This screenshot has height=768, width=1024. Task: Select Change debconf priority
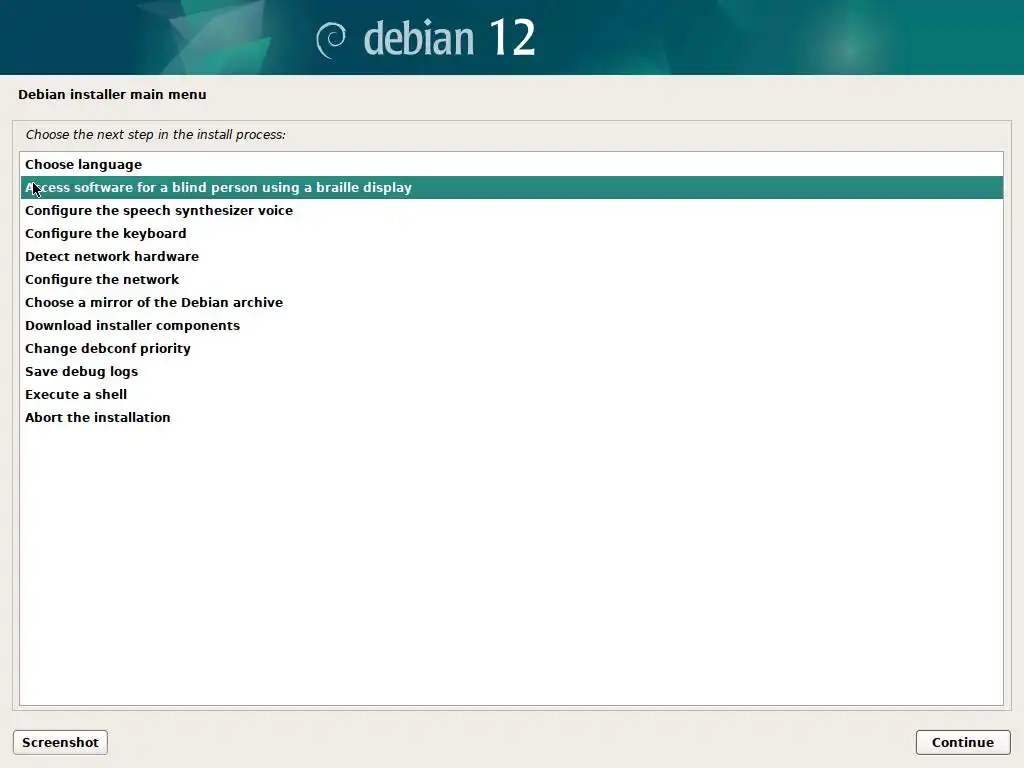511,348
